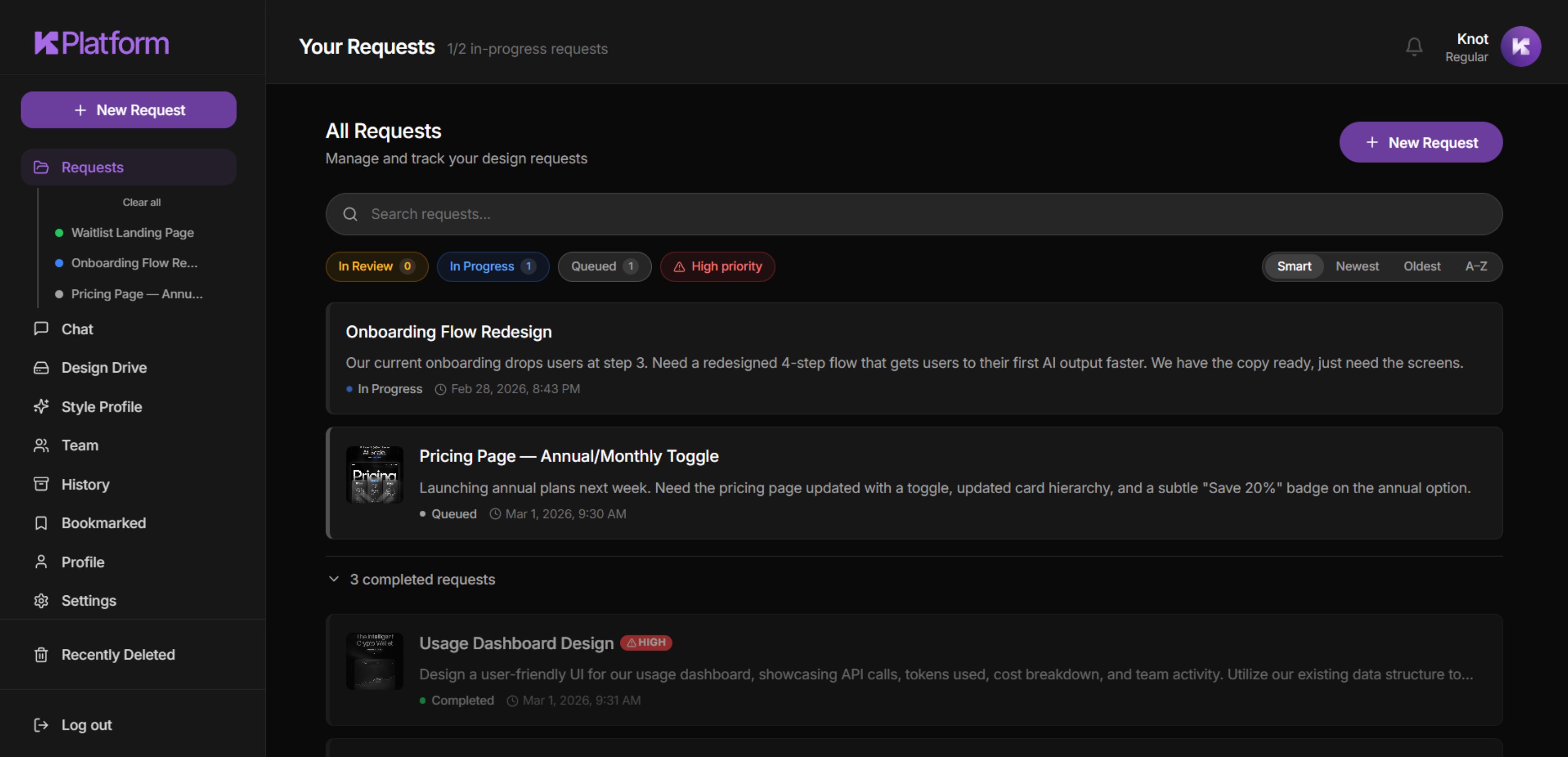The height and width of the screenshot is (757, 1568).
Task: Open the History icon
Action: [41, 484]
